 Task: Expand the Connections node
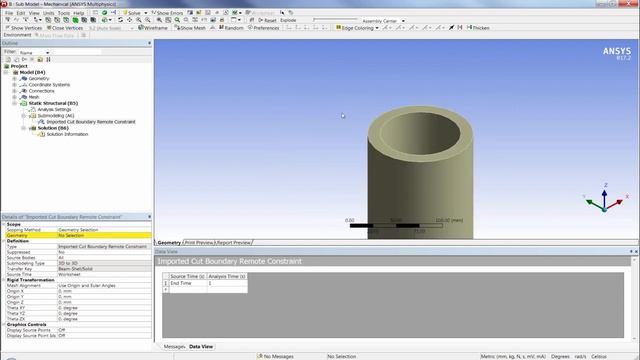15,91
